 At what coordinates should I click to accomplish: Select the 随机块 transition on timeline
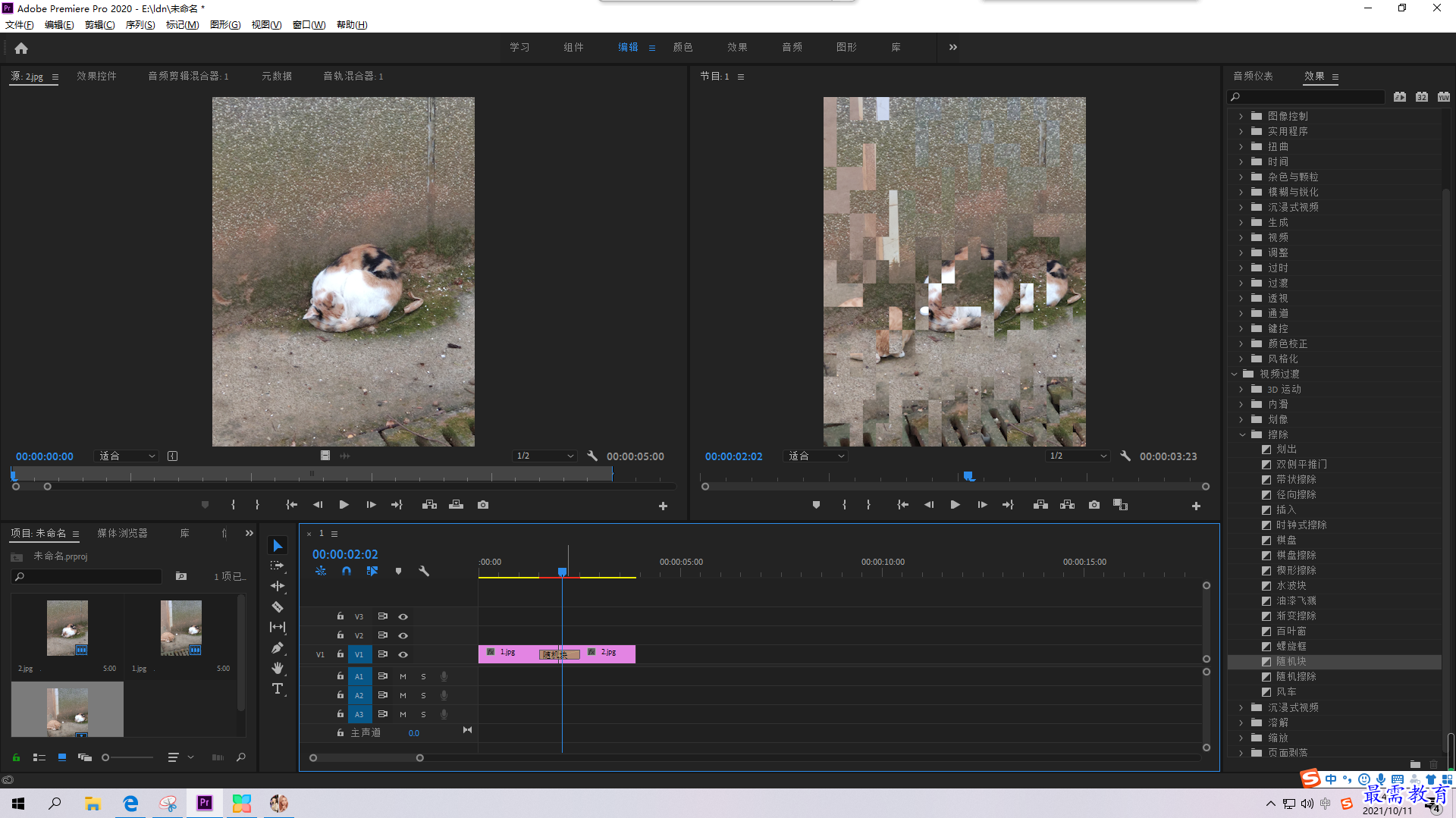[x=560, y=654]
